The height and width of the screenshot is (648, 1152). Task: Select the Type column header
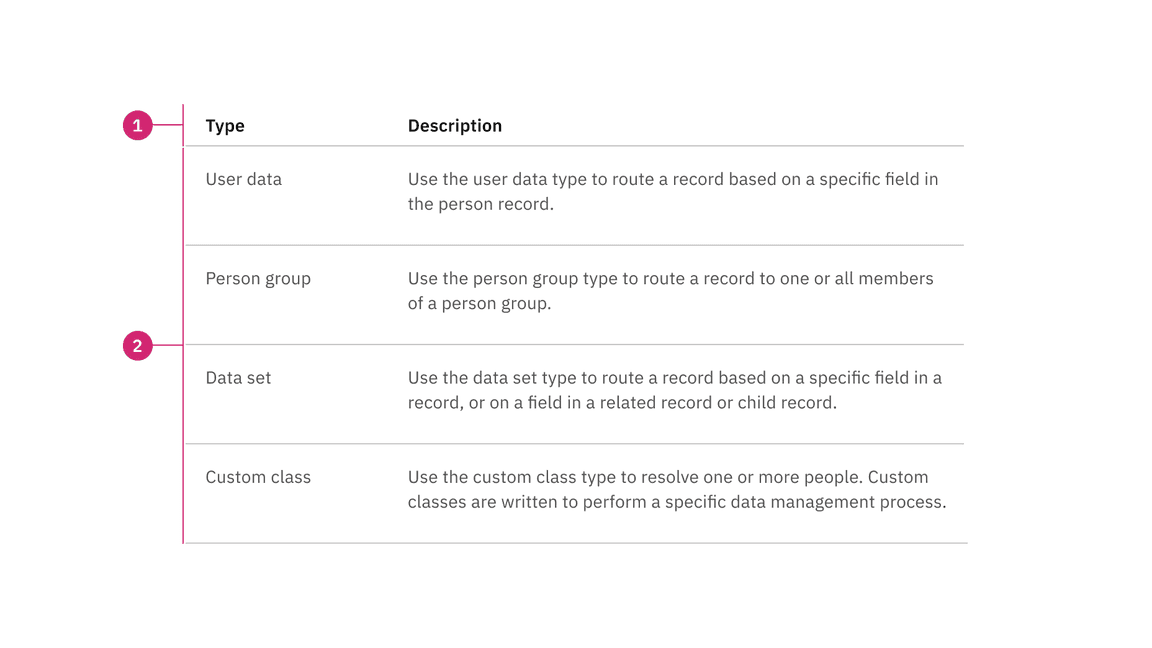coord(225,126)
